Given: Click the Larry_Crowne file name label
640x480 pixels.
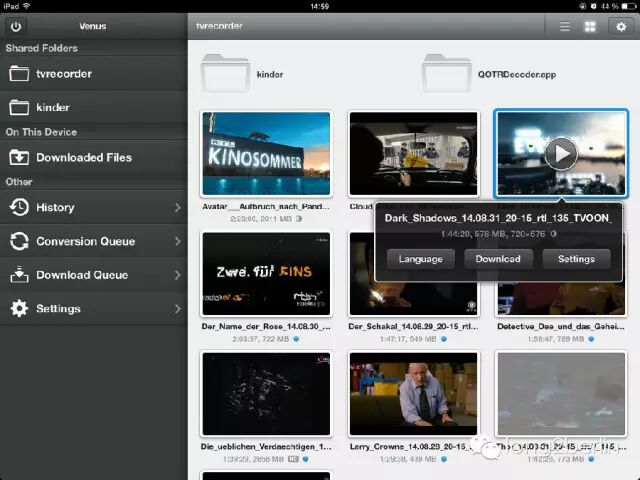Looking at the screenshot, I should [410, 447].
